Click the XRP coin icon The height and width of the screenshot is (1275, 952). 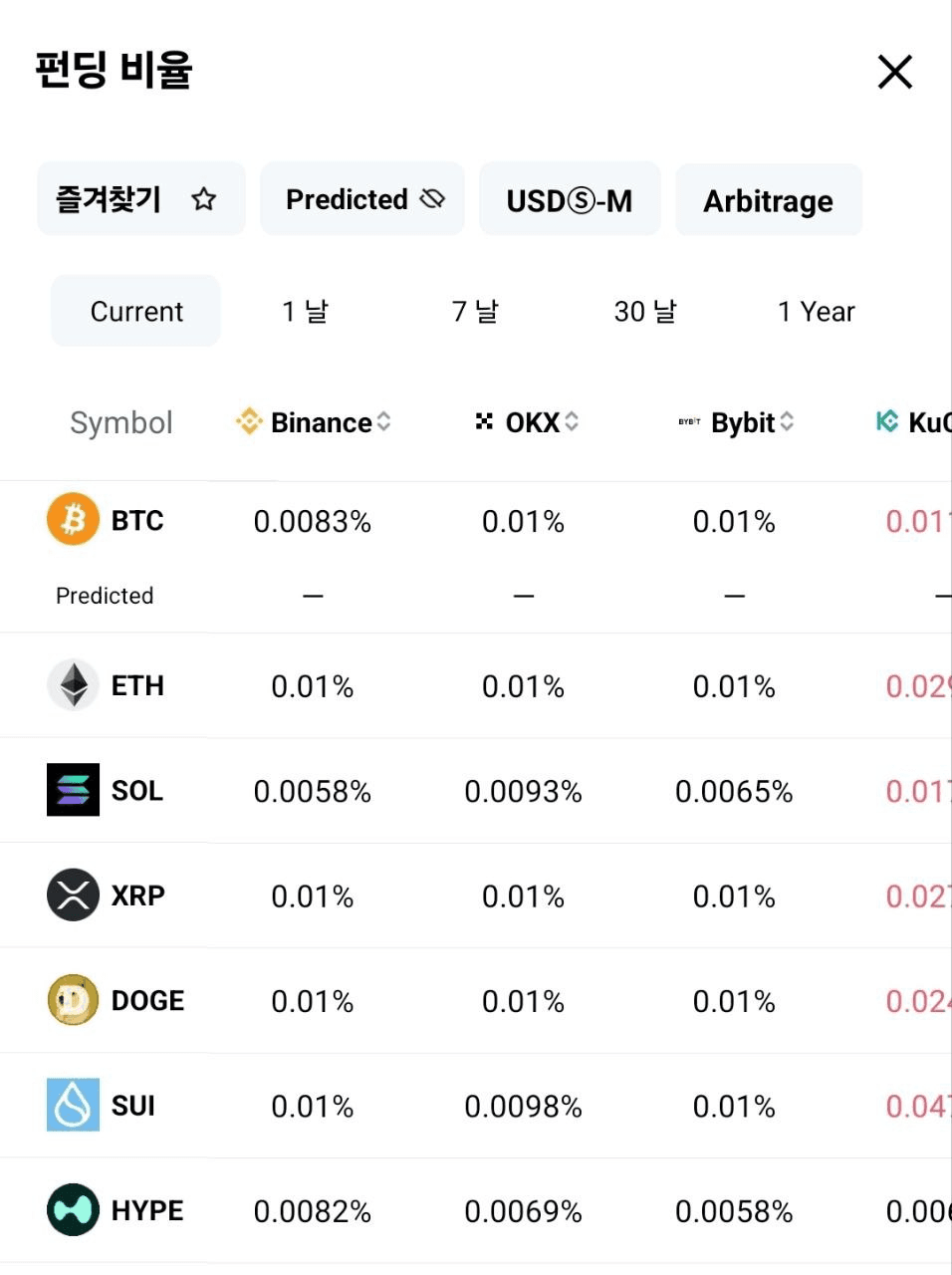73,894
